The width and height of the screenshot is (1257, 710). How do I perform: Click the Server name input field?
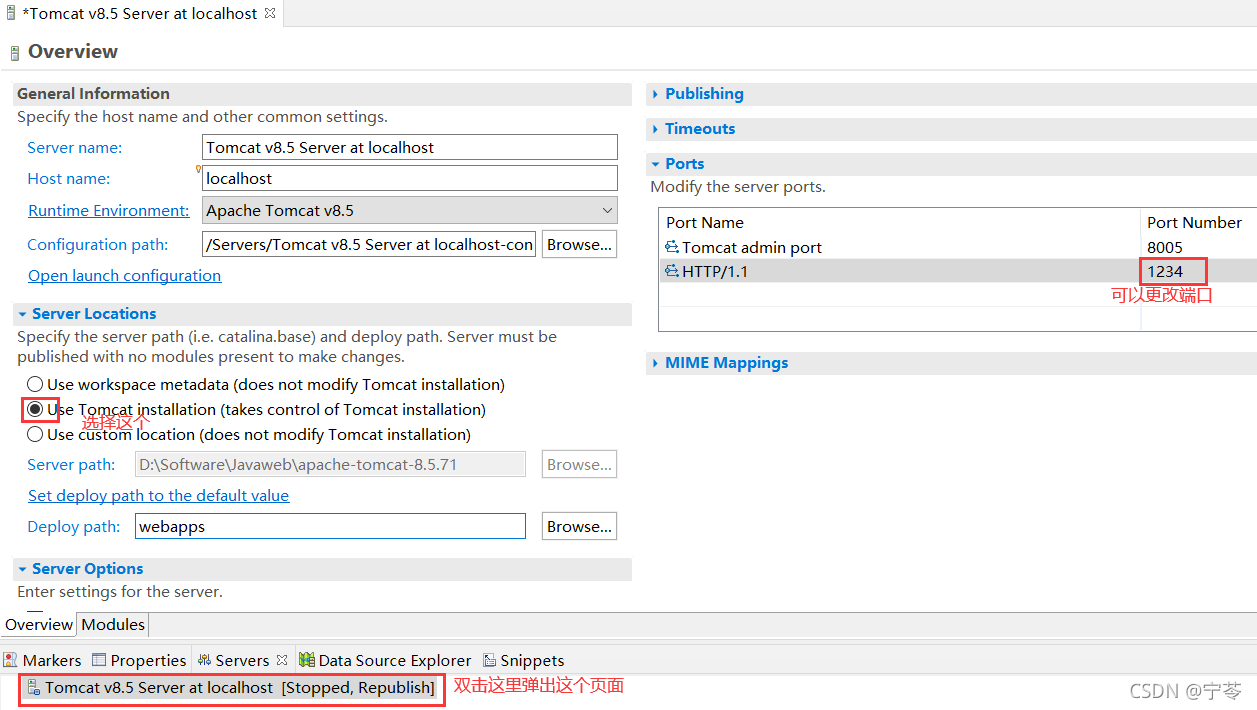(x=410, y=147)
